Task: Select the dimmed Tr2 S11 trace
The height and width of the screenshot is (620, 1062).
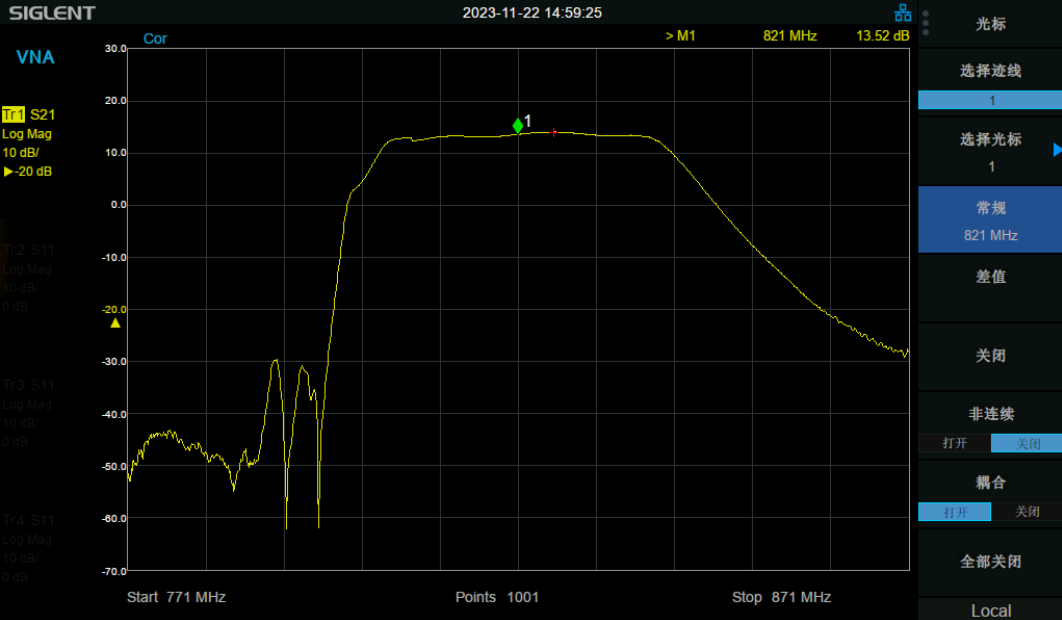Action: pos(28,250)
